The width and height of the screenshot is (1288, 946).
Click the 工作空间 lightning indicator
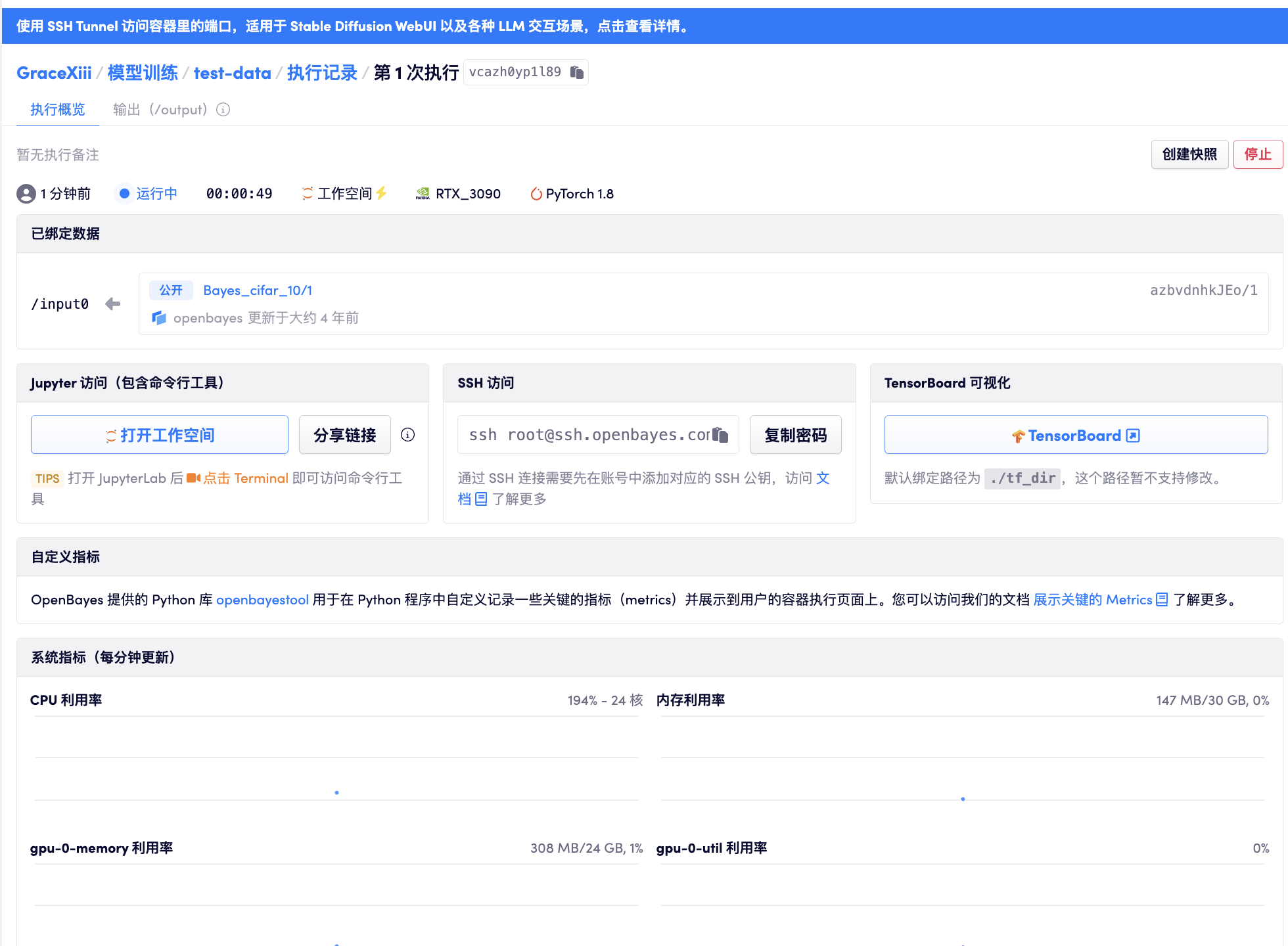[382, 193]
